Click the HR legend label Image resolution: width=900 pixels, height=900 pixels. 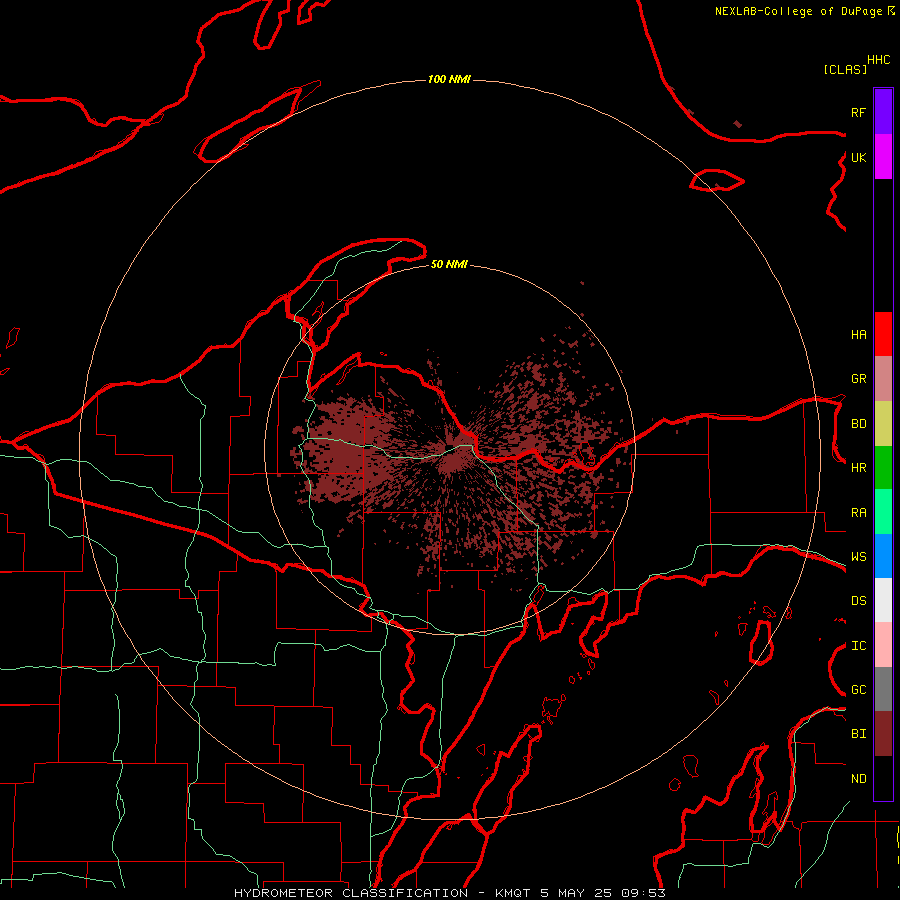point(858,468)
